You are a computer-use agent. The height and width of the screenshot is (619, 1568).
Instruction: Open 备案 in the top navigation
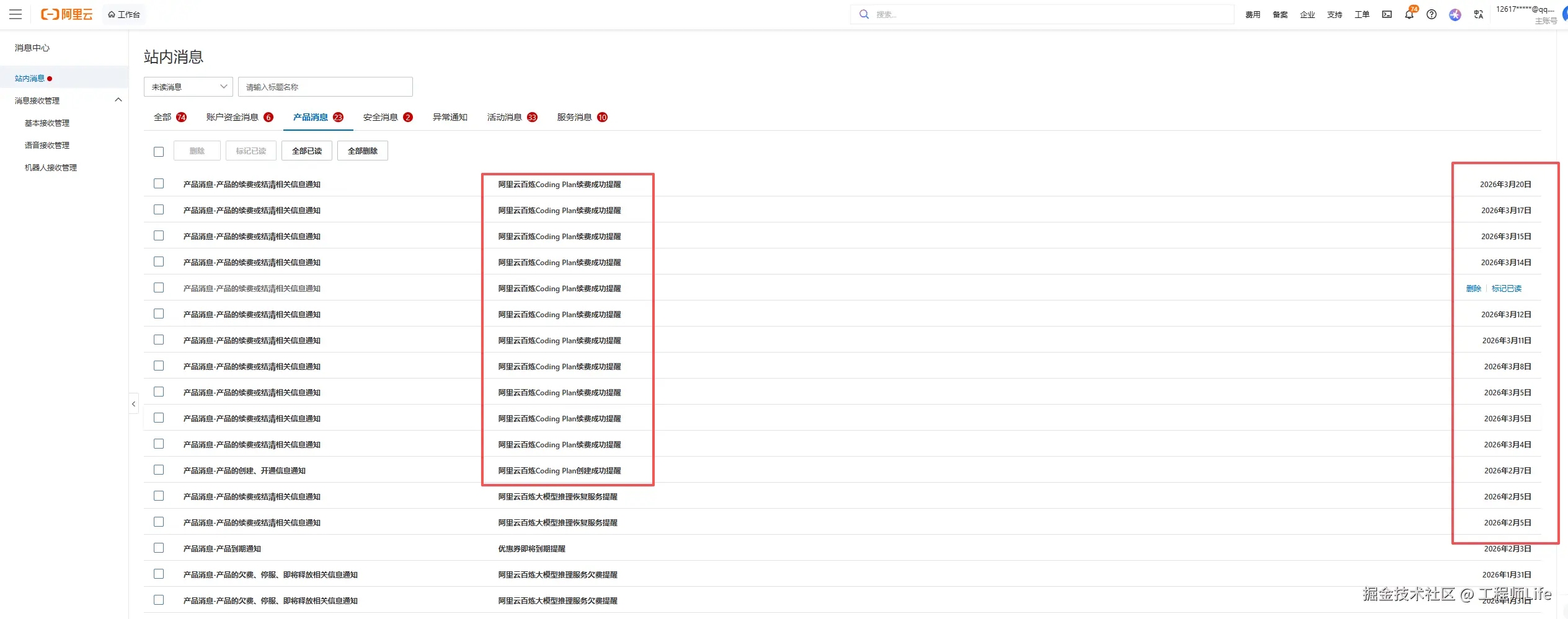pyautogui.click(x=1280, y=14)
